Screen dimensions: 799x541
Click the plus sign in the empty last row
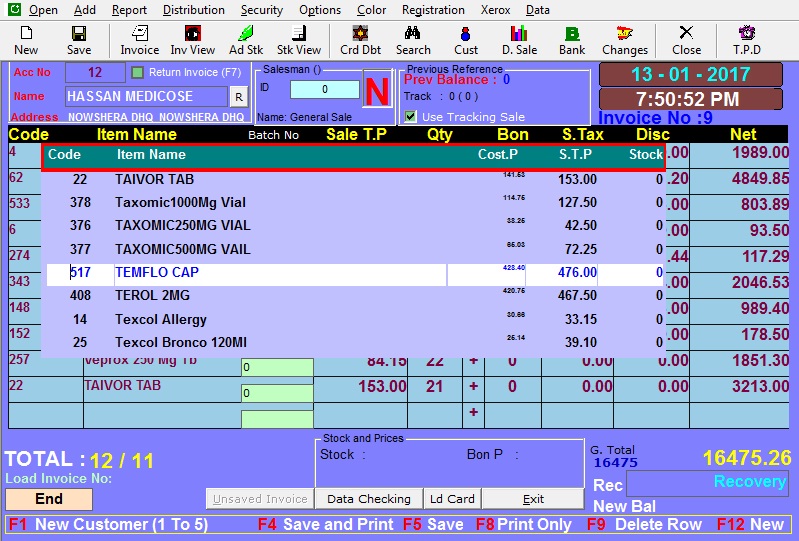[473, 412]
